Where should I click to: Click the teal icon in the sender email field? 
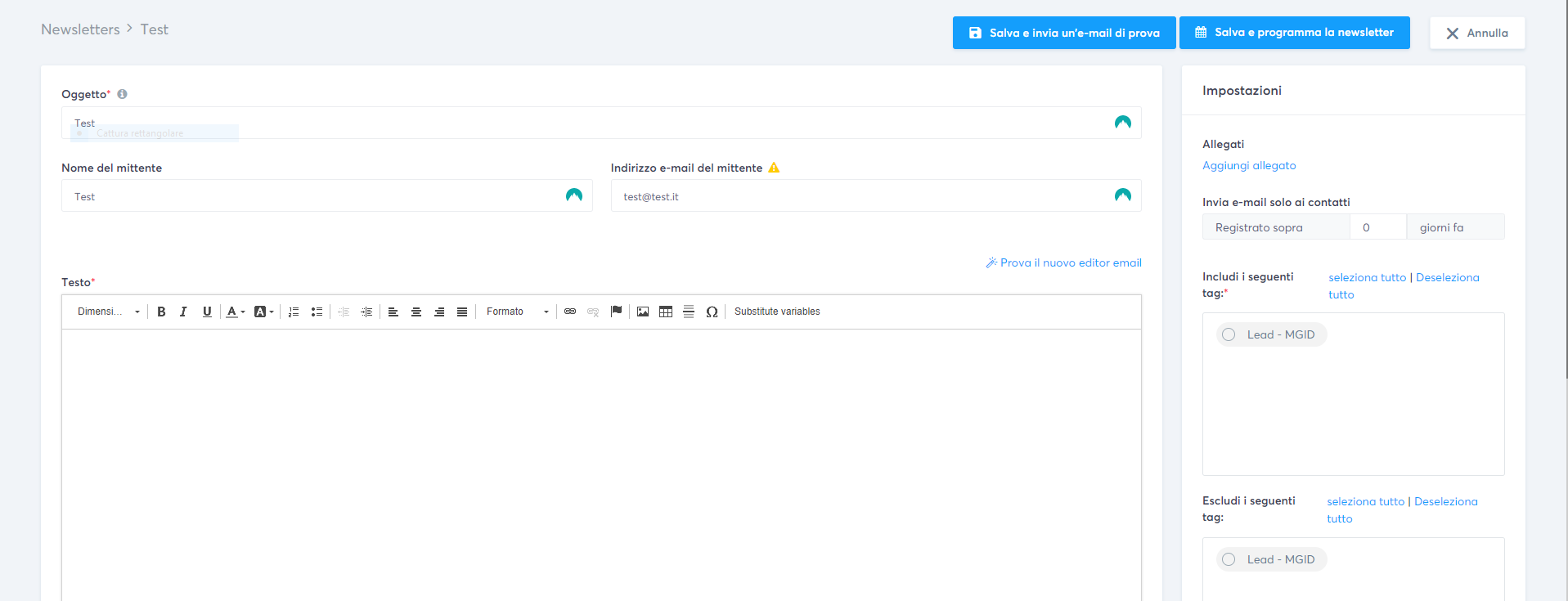(x=1123, y=195)
